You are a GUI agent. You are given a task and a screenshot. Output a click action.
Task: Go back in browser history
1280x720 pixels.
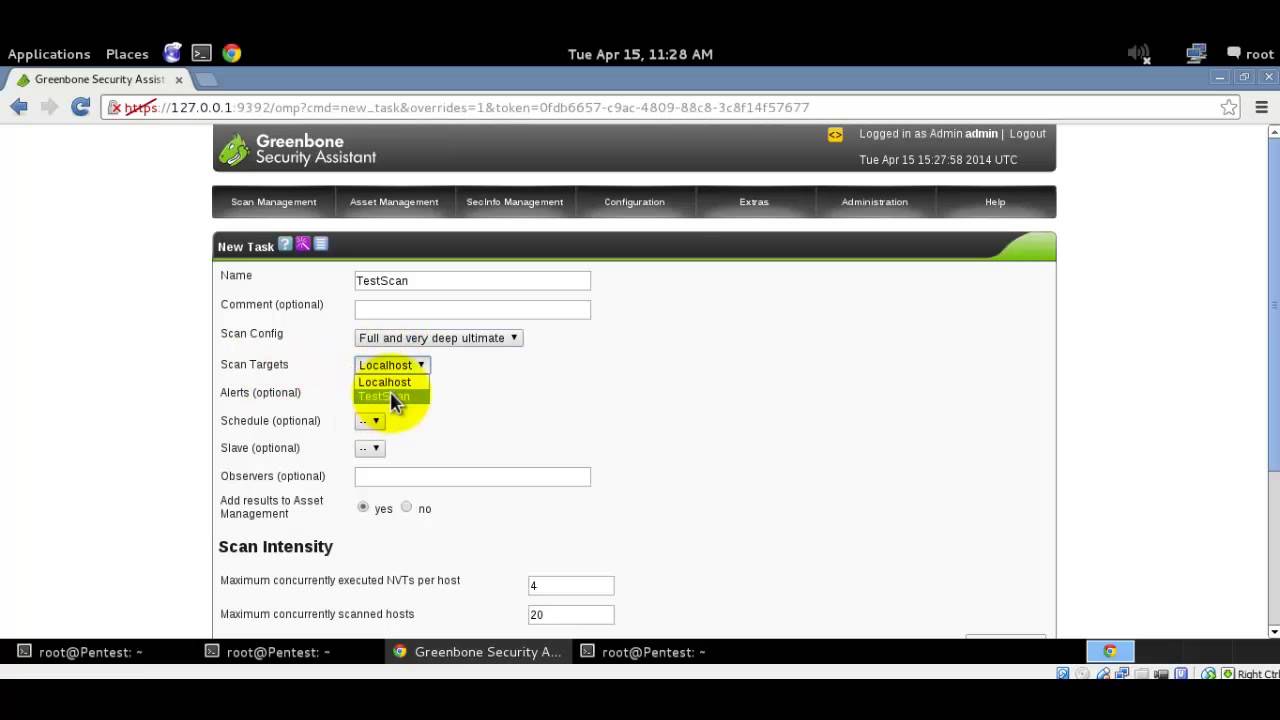point(19,107)
